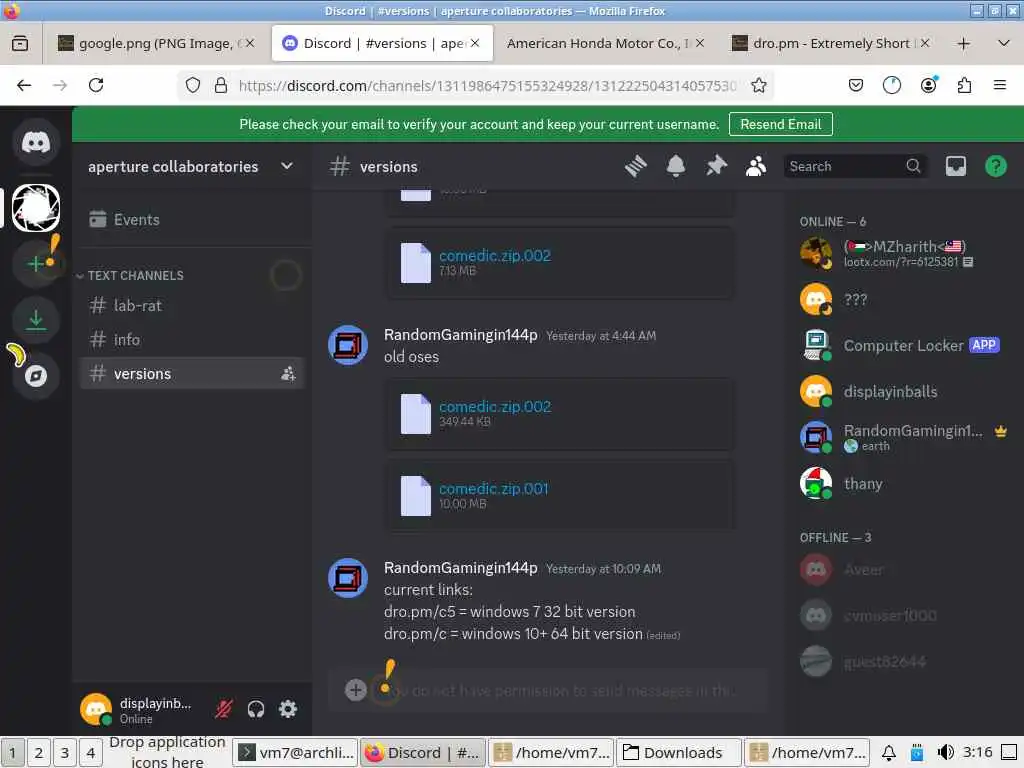Open offline member Aveer
The image size is (1024, 768).
[x=904, y=569]
